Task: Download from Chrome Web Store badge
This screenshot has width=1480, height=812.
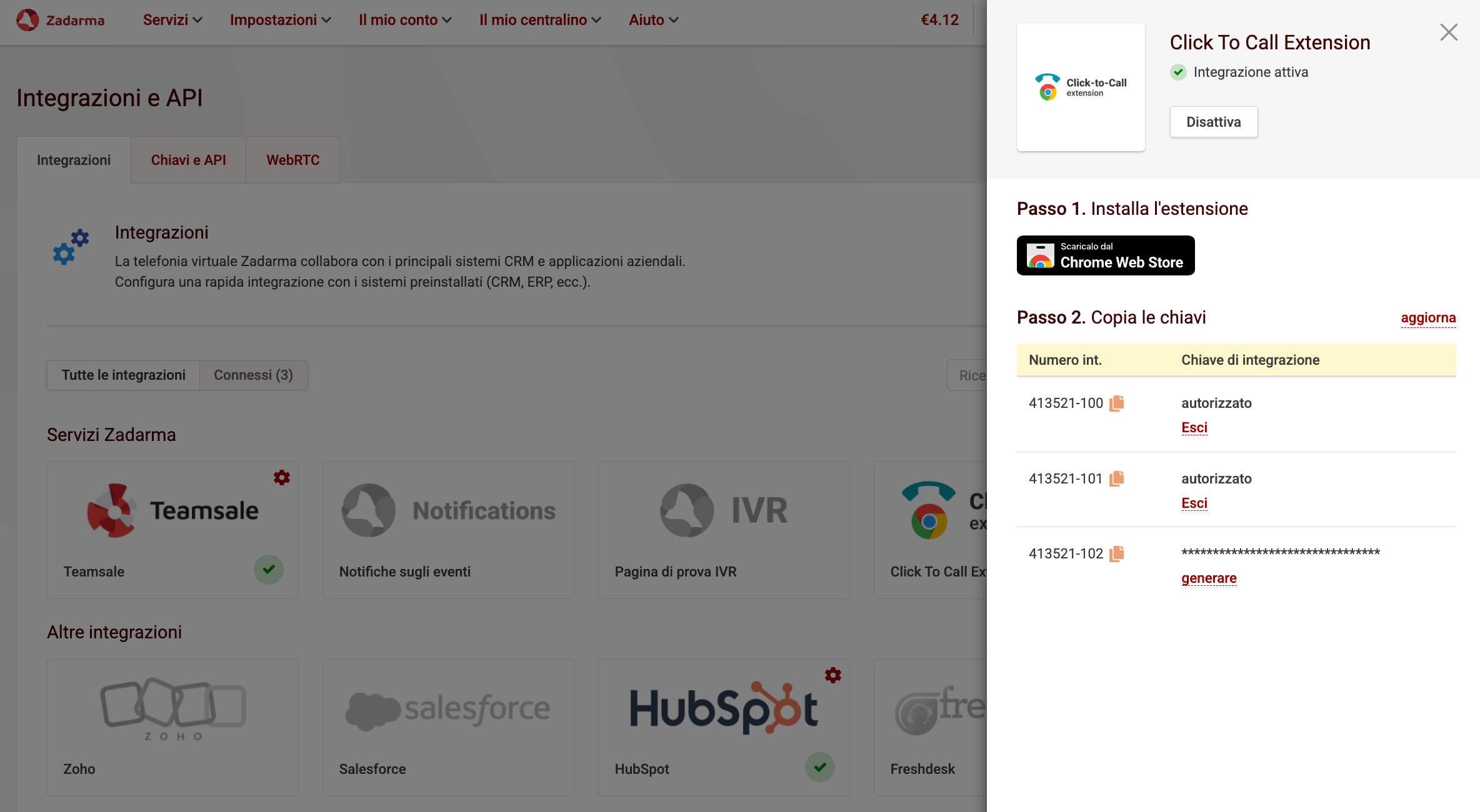Action: 1106,255
